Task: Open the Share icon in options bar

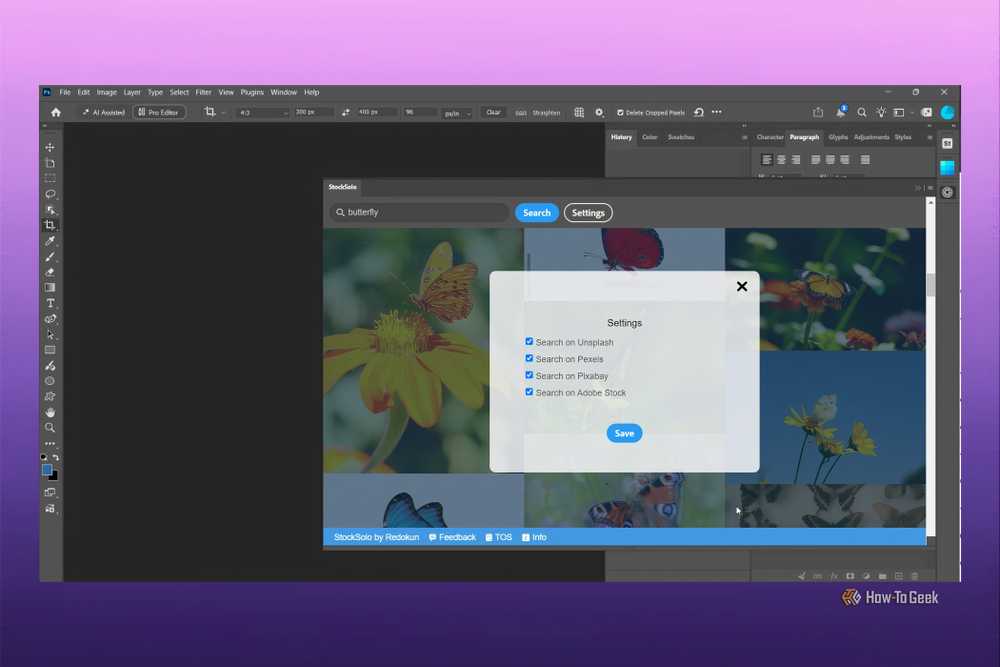Action: [x=818, y=112]
